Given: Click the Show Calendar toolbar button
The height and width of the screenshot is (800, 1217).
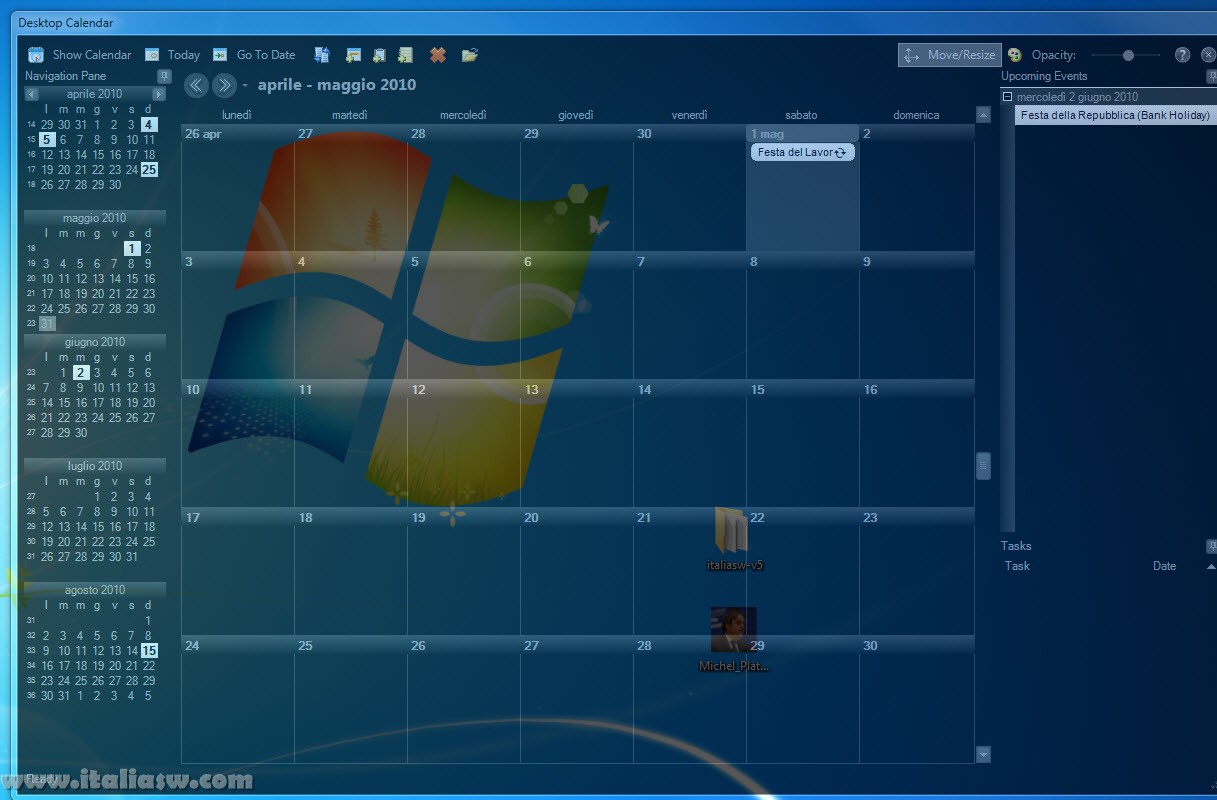Looking at the screenshot, I should pyautogui.click(x=80, y=55).
